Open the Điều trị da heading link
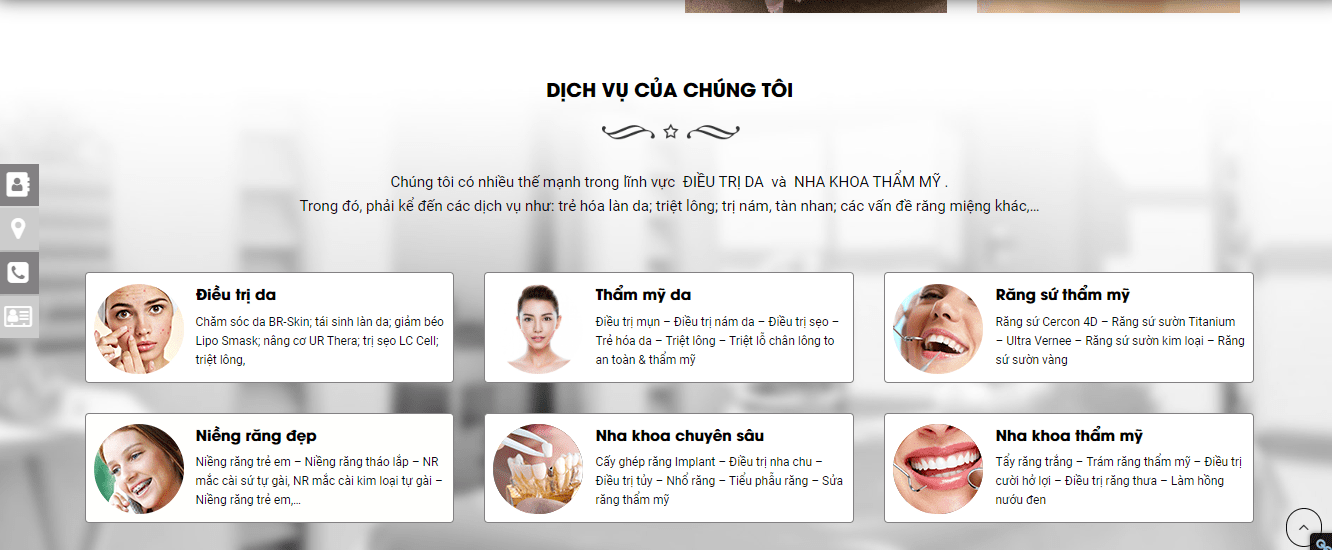Screen dimensions: 1332x550 pos(236,295)
